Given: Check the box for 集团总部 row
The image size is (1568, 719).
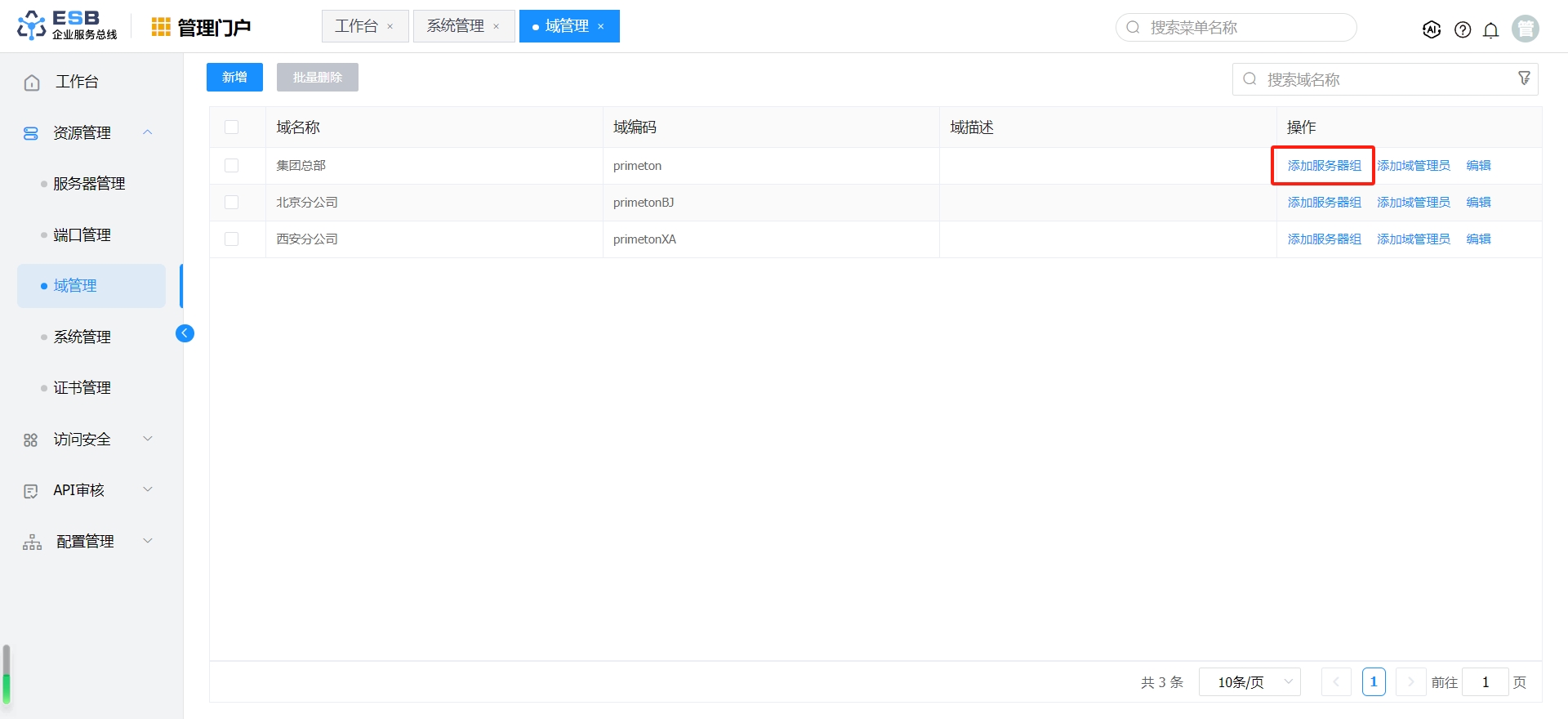Looking at the screenshot, I should click(232, 166).
